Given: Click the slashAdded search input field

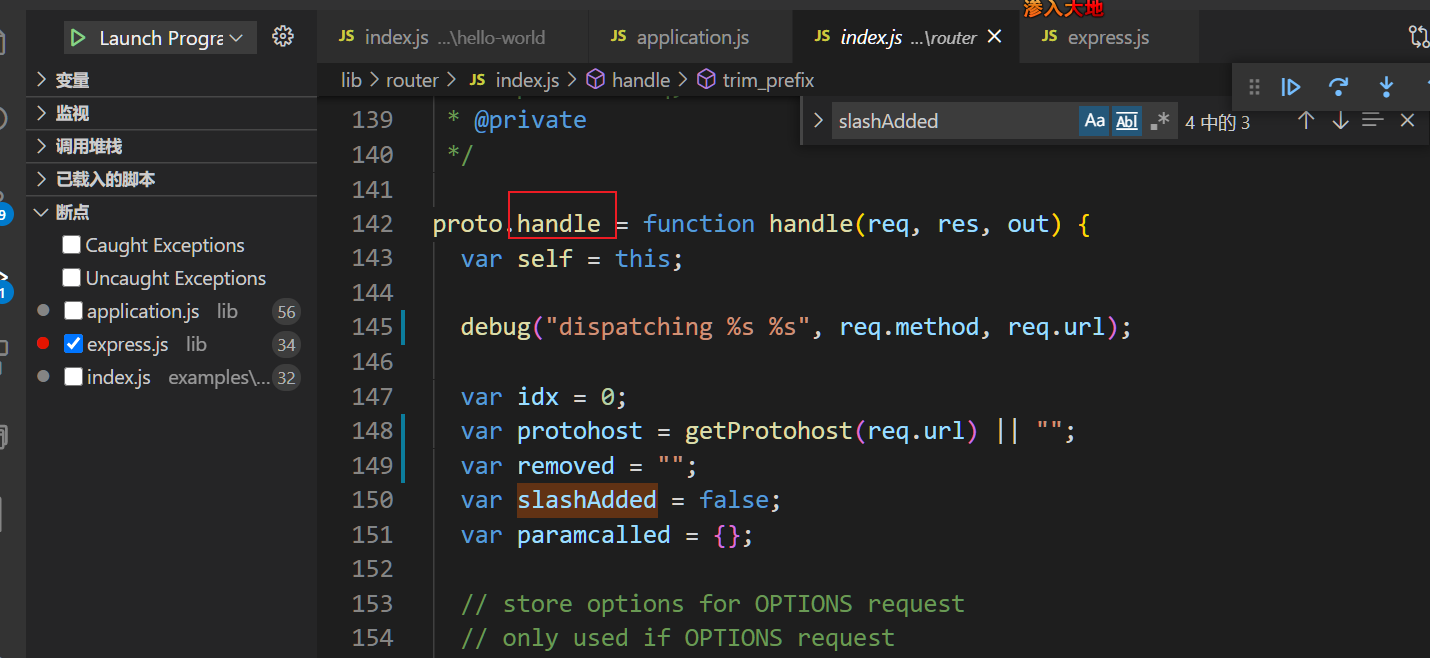Looking at the screenshot, I should click(x=950, y=121).
